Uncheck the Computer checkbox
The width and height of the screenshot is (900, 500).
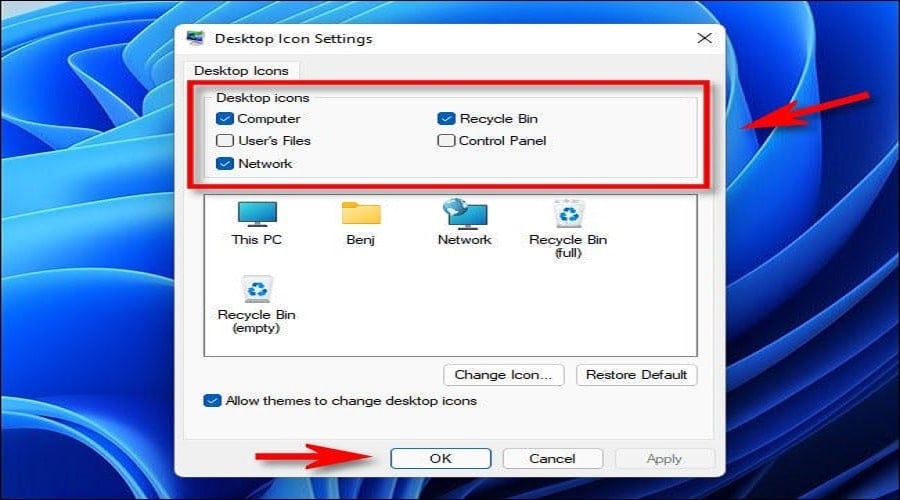click(x=224, y=119)
